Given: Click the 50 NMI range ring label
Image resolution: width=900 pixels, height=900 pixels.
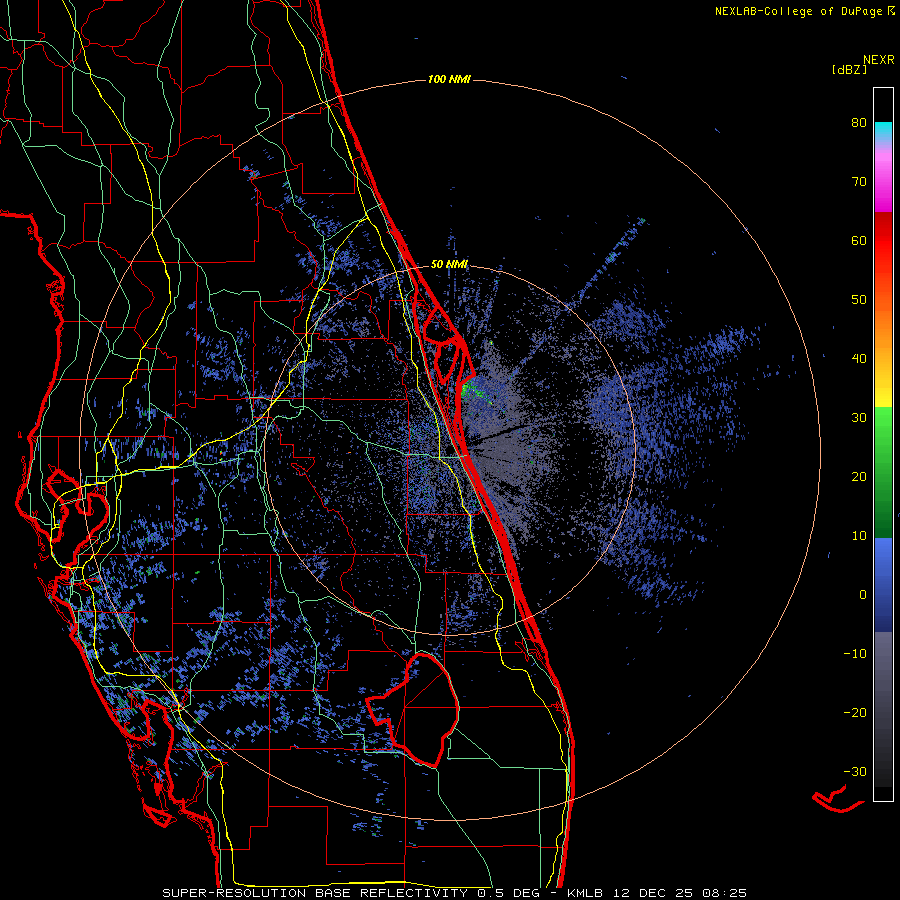Looking at the screenshot, I should coord(449,265).
